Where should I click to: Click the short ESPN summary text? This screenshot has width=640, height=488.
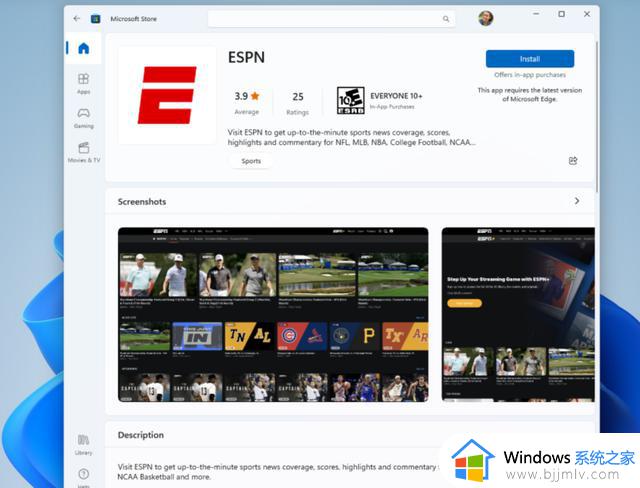coord(351,138)
